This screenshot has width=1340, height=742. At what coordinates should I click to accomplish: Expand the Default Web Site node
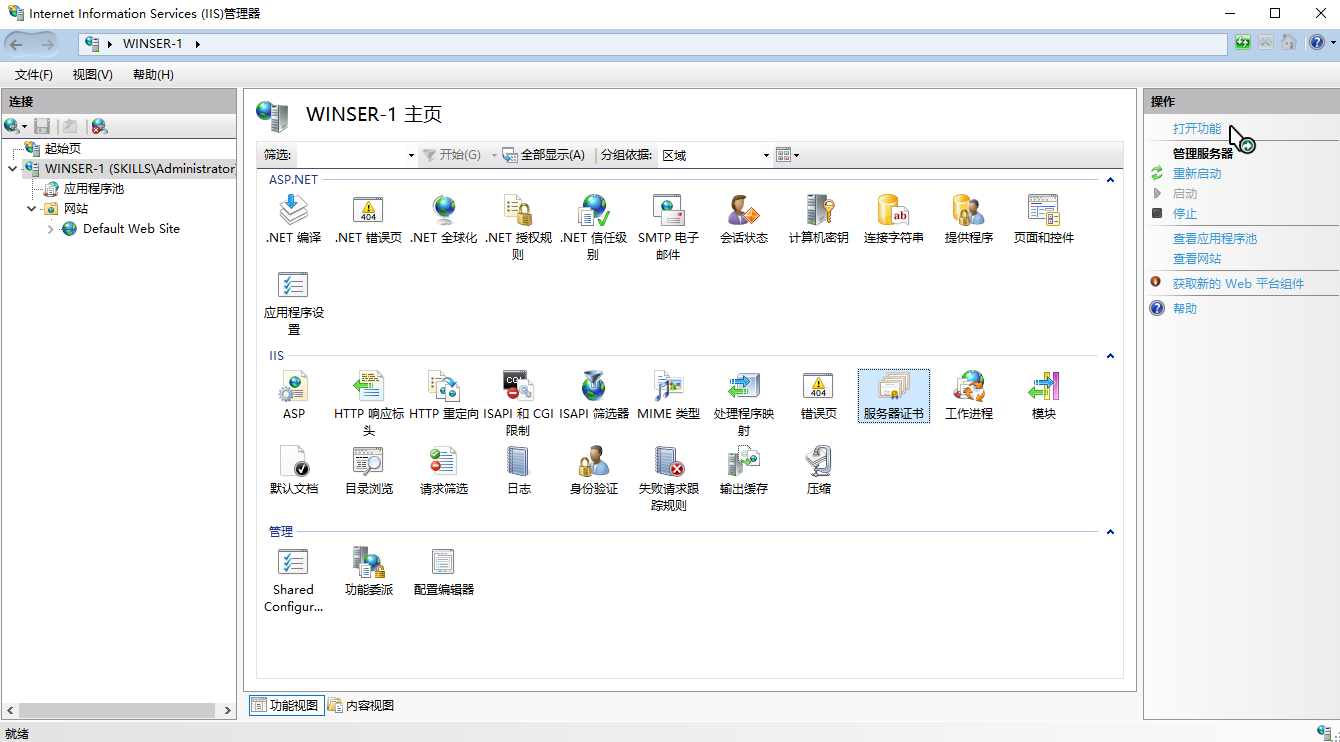(x=51, y=229)
